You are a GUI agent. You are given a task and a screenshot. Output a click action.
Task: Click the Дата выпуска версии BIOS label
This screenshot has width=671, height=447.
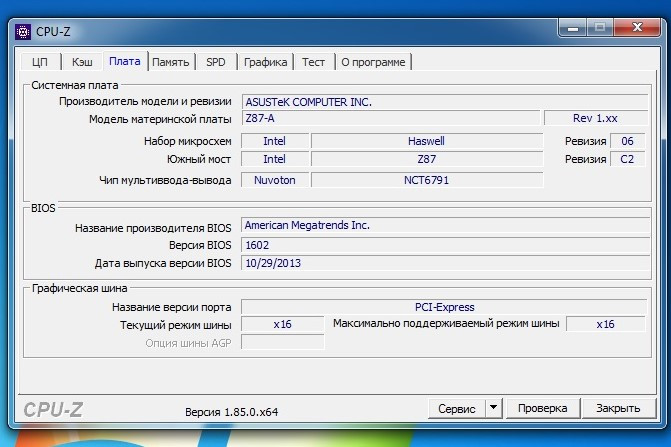163,263
